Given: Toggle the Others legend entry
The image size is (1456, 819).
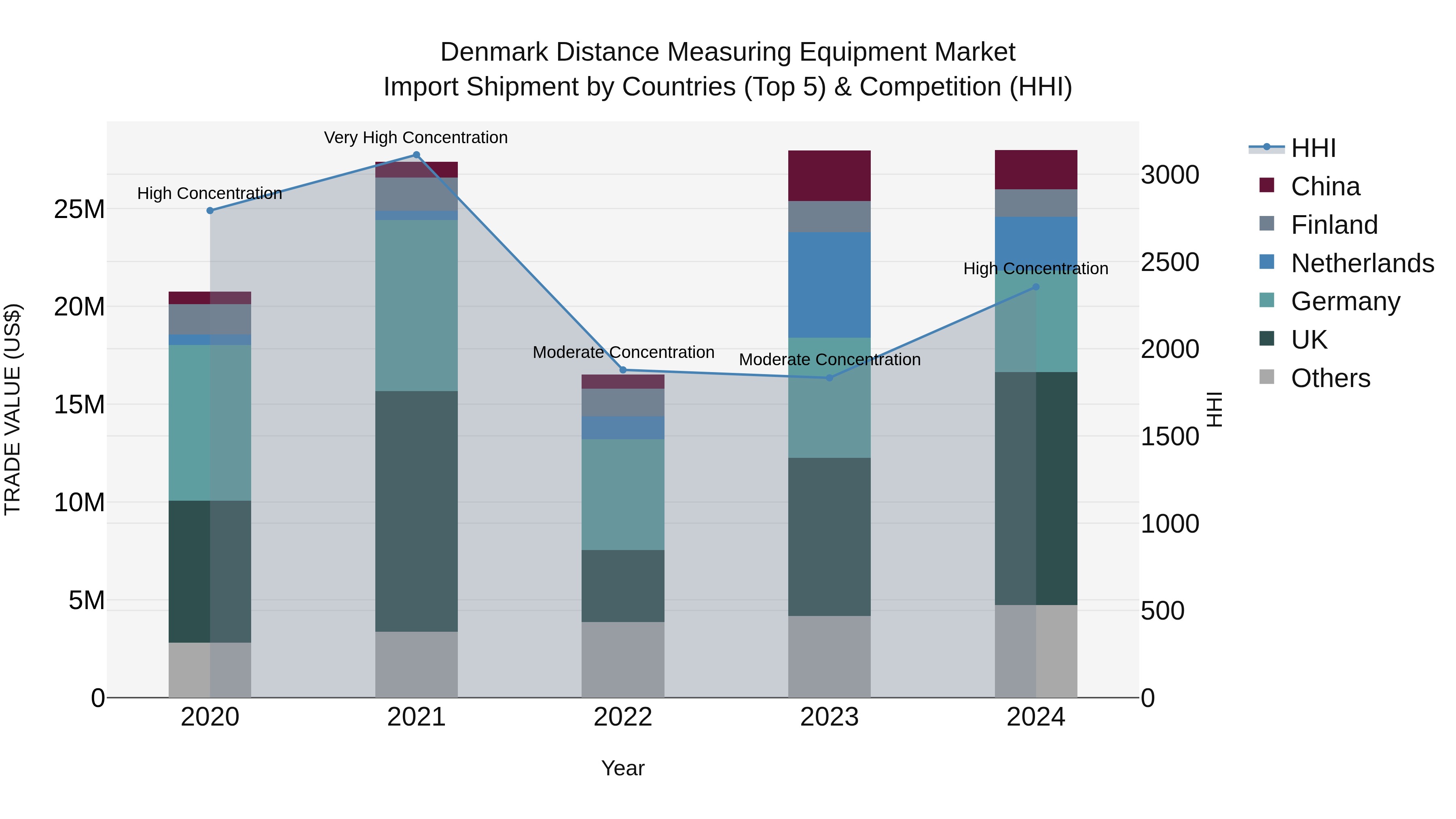Looking at the screenshot, I should [x=1315, y=378].
